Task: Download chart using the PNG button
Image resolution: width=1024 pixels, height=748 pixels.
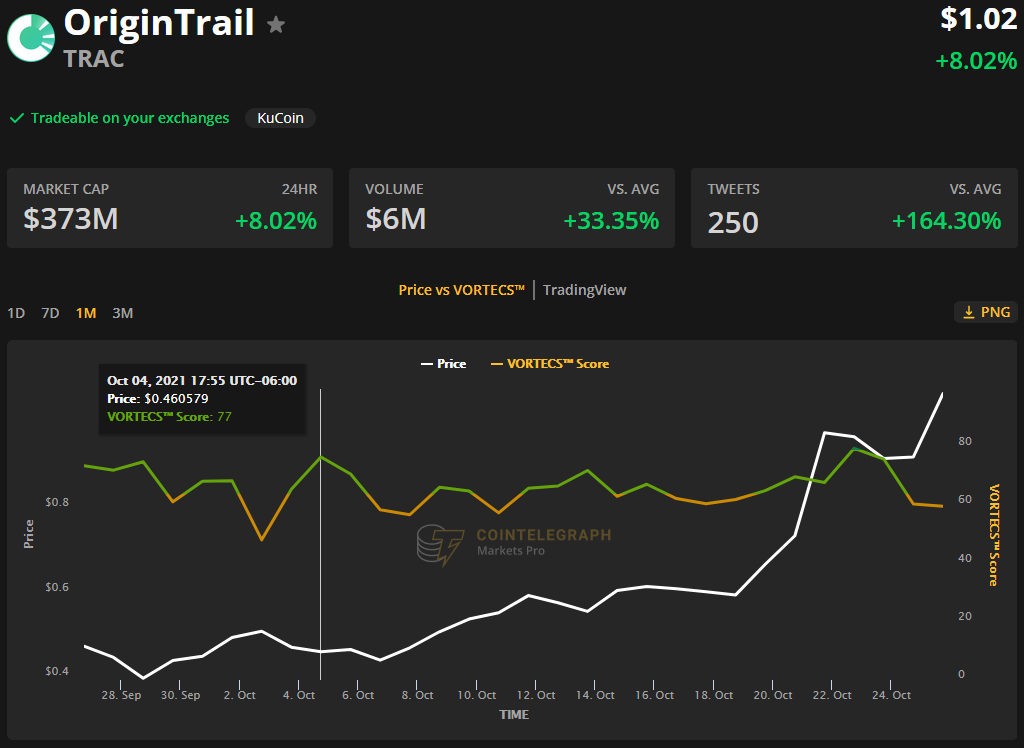Action: (986, 312)
